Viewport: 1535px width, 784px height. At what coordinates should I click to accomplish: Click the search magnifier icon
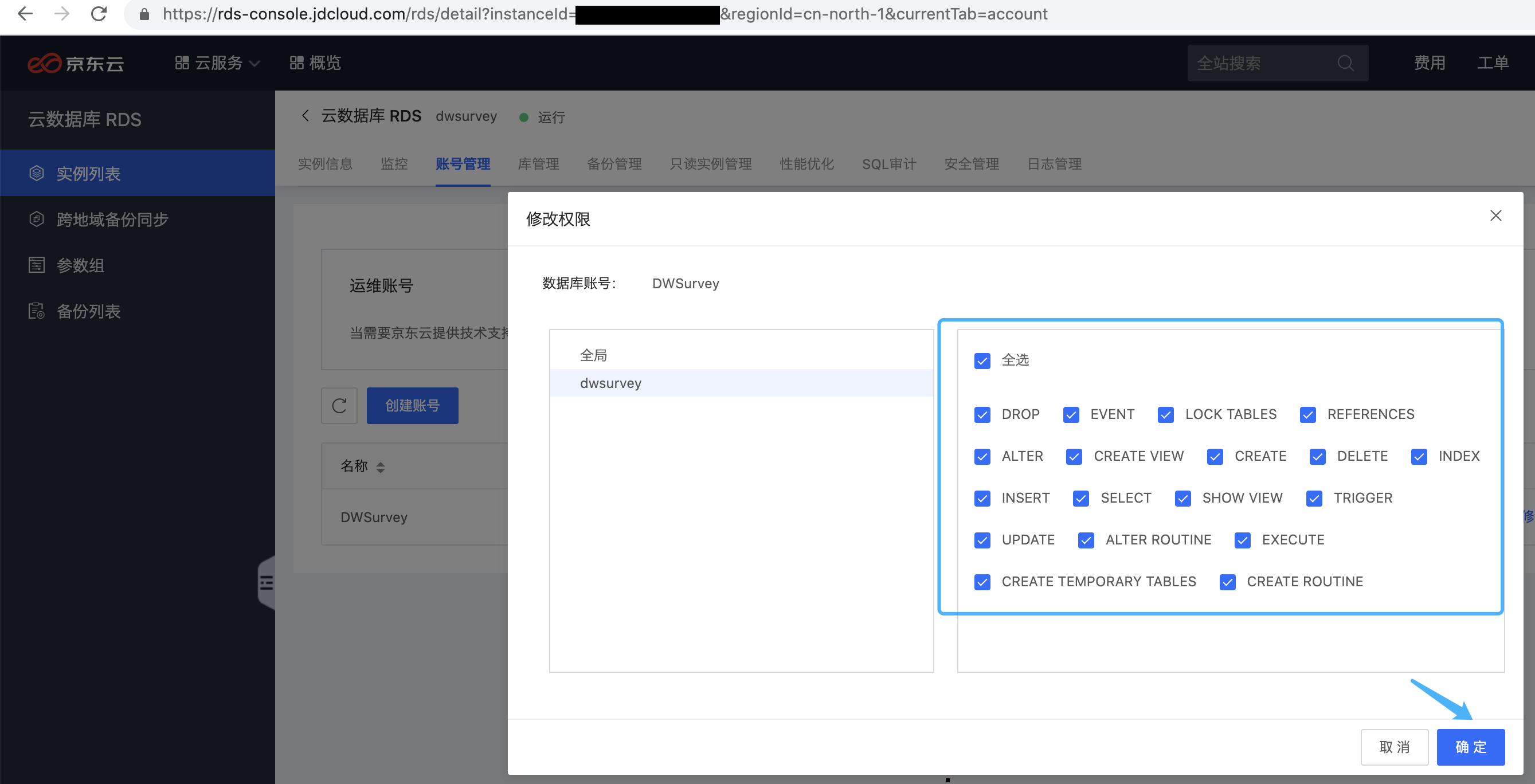(1345, 62)
